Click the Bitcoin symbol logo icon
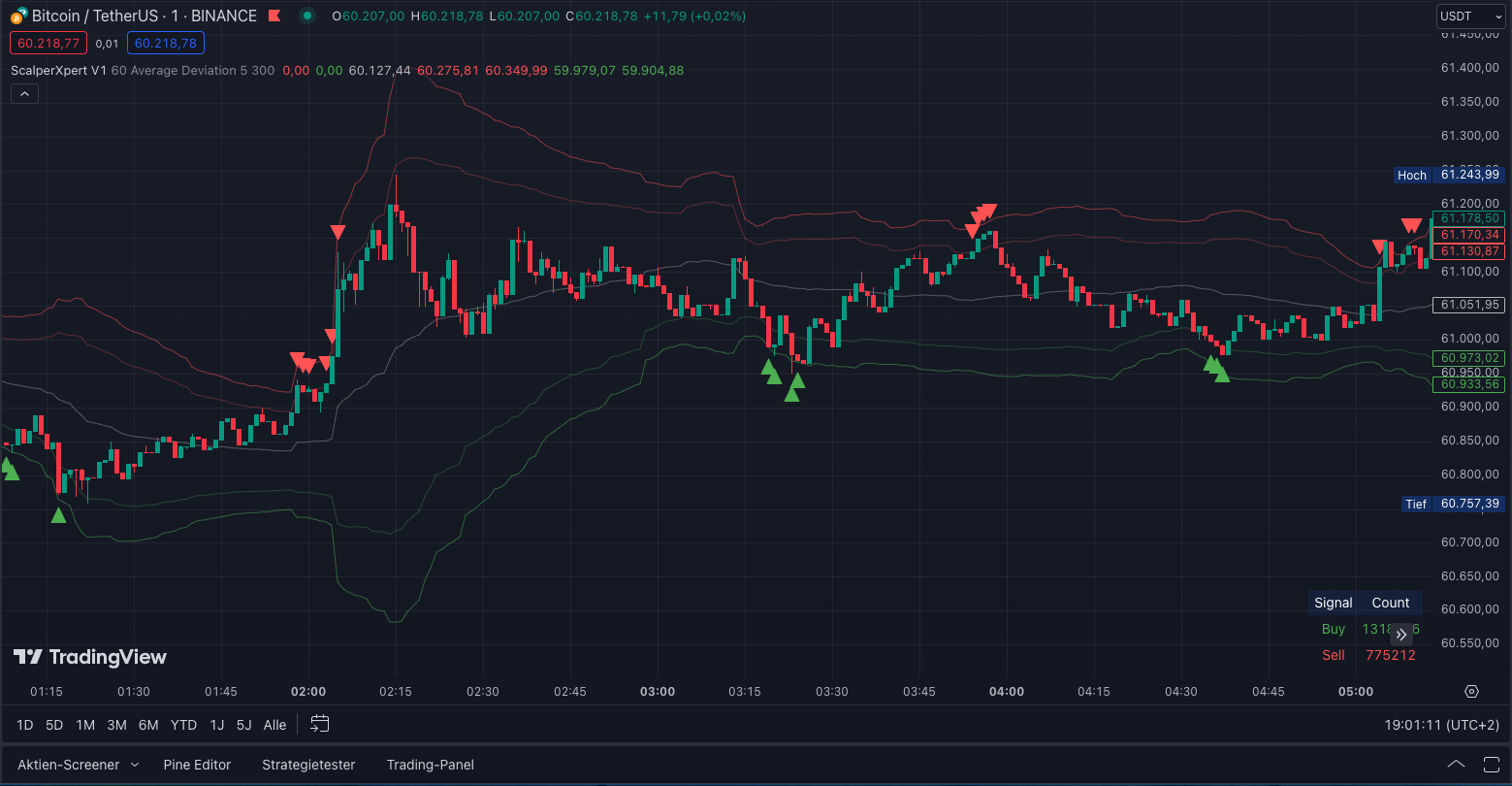This screenshot has height=786, width=1512. coord(19,16)
